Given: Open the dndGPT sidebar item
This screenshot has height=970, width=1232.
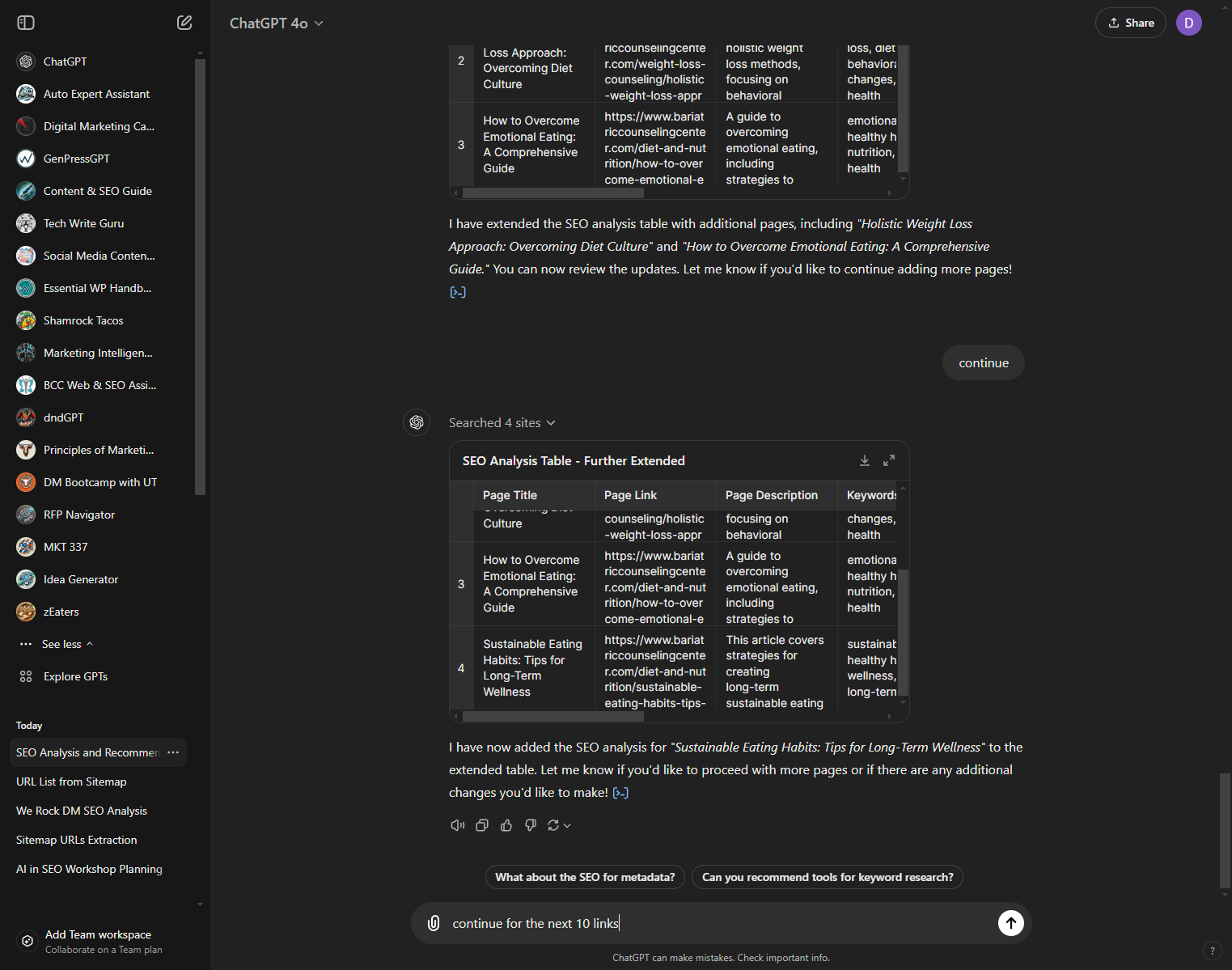Looking at the screenshot, I should (97, 417).
